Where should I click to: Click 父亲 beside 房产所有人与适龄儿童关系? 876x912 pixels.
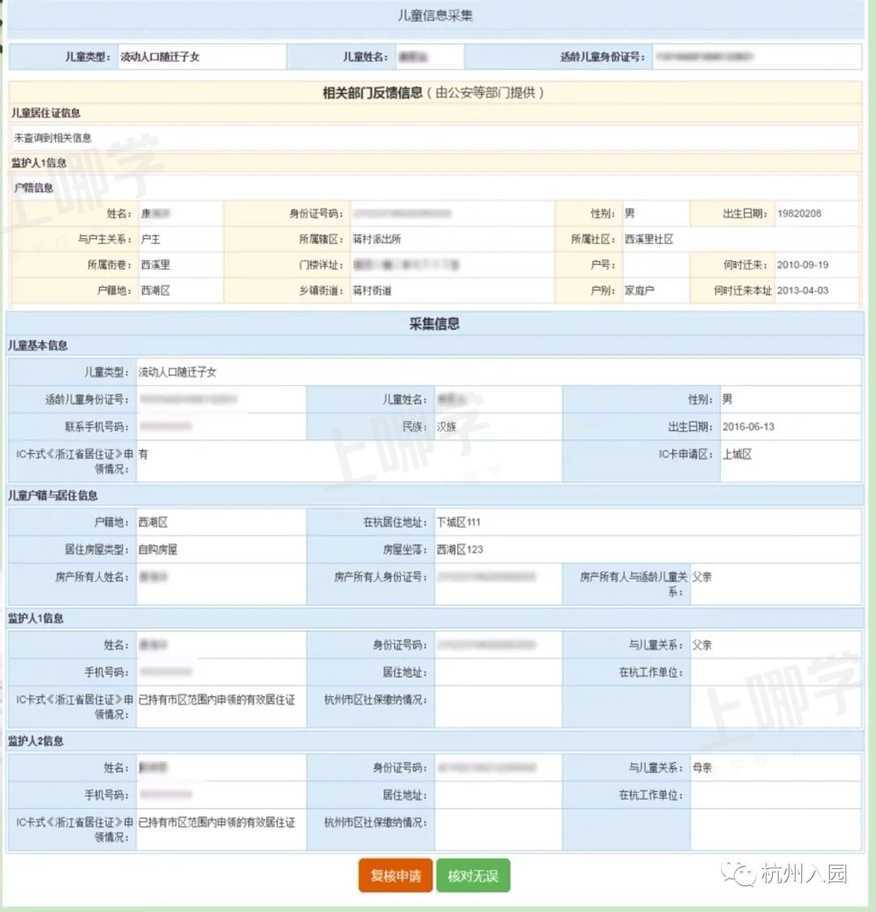702,576
